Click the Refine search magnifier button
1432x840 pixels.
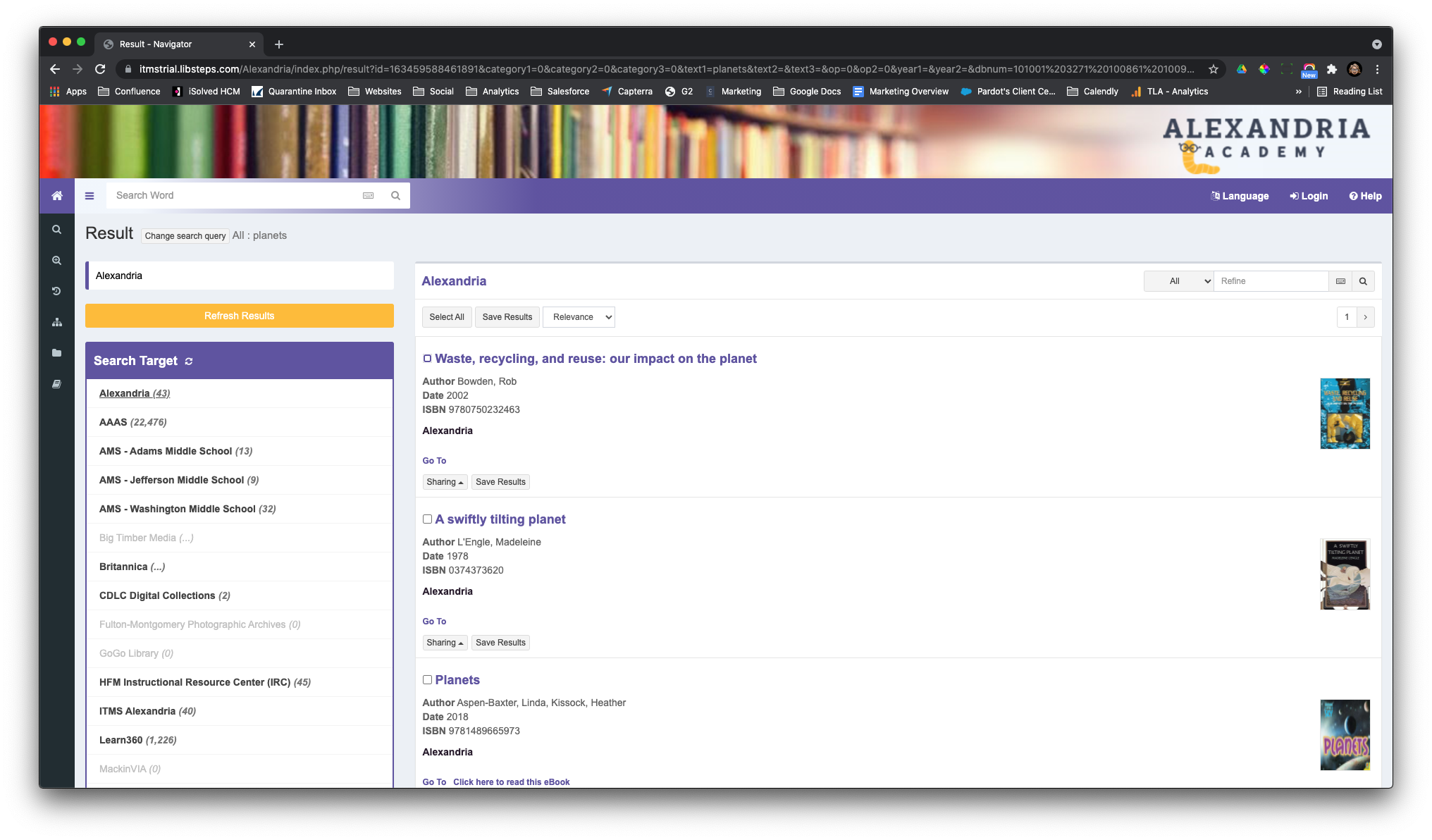pos(1363,281)
